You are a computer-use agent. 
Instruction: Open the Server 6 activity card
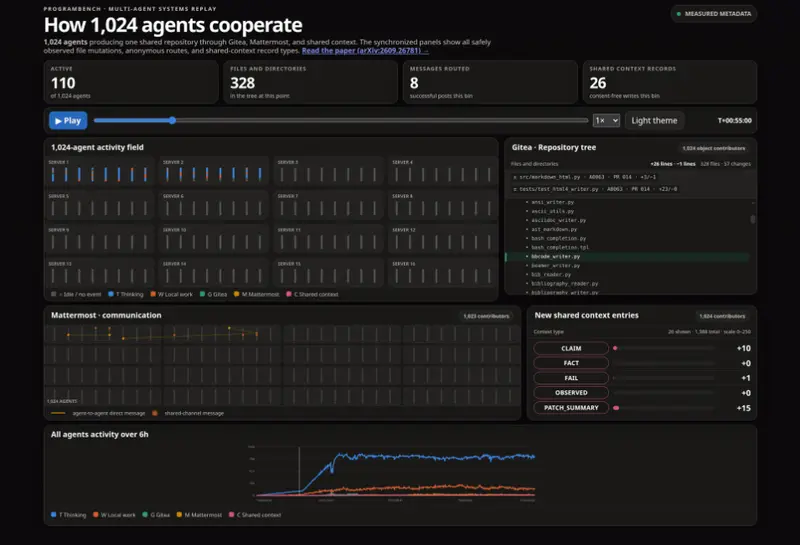coord(214,205)
